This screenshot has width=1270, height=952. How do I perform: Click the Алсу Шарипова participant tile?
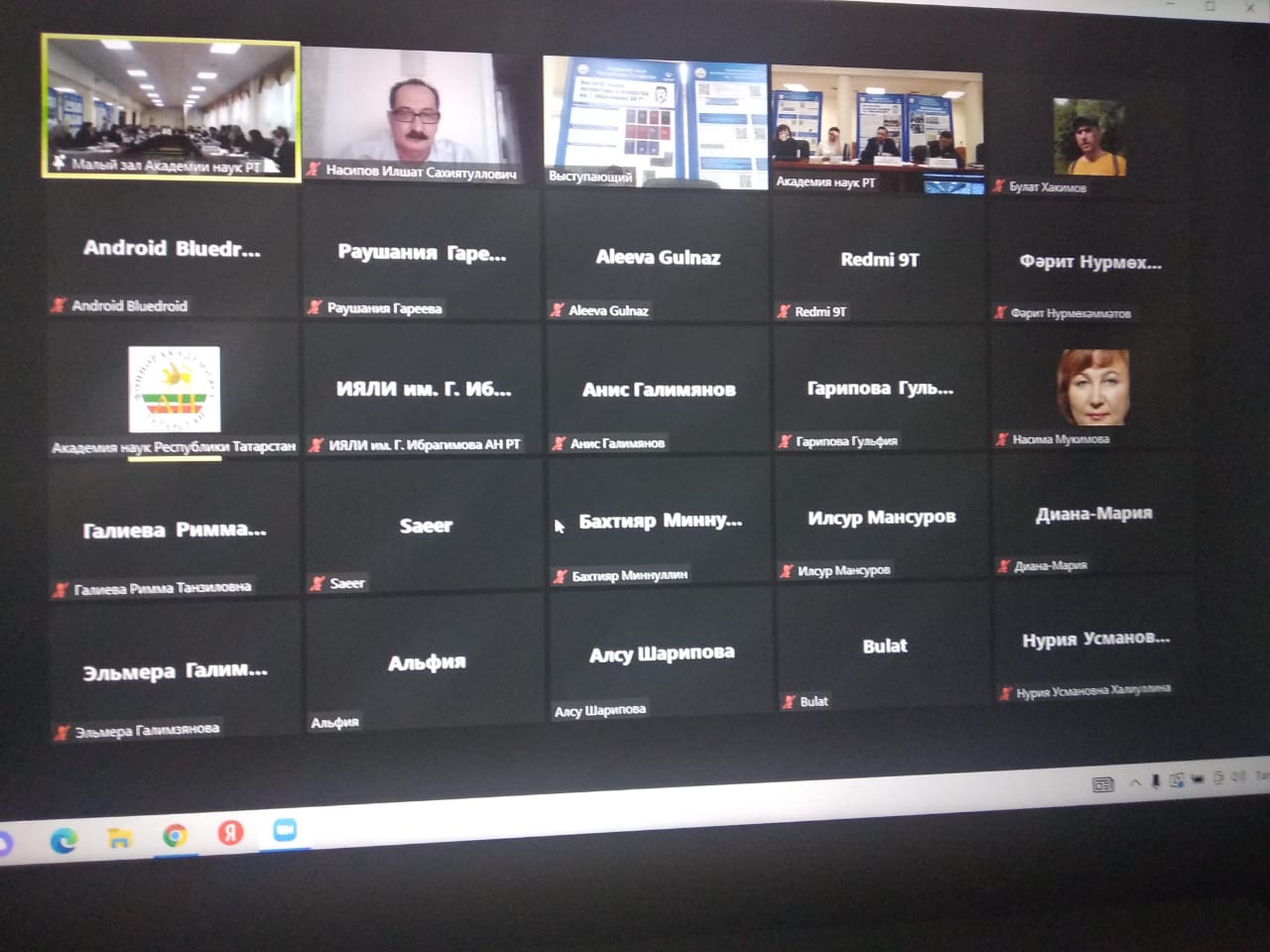[x=661, y=654]
